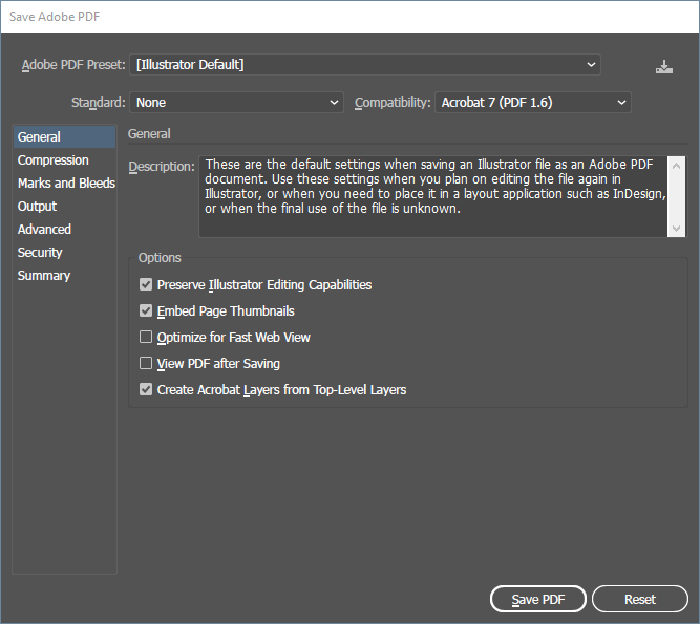The width and height of the screenshot is (700, 624).
Task: Open the Adobe PDF Preset dropdown
Action: (365, 65)
